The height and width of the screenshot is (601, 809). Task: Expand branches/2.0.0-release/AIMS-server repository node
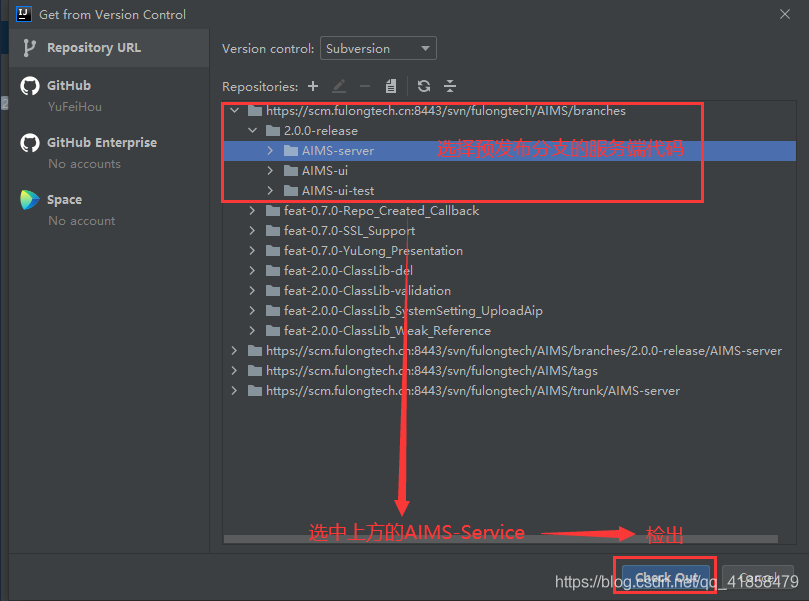coord(235,351)
